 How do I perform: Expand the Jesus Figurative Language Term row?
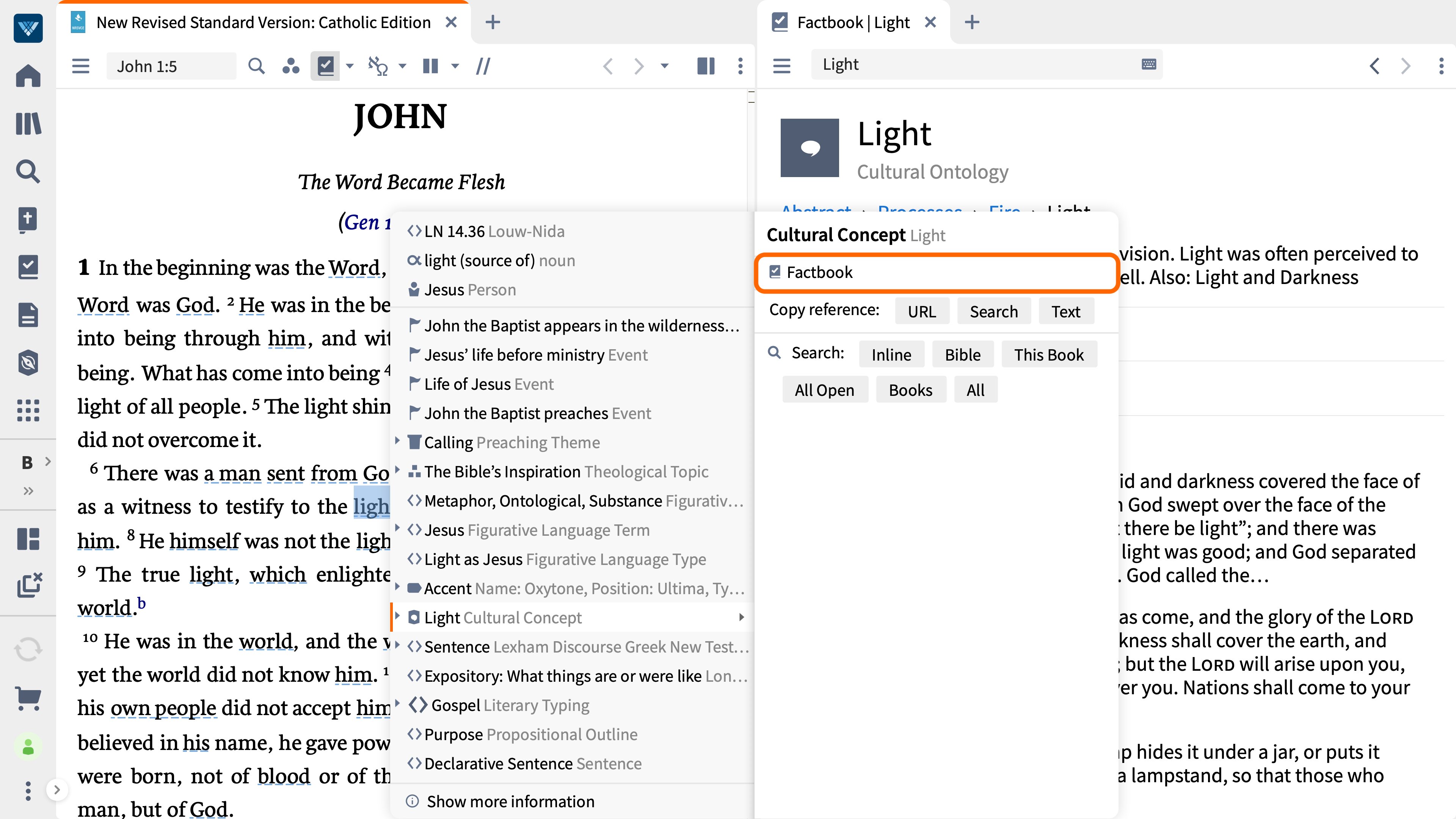click(x=397, y=528)
